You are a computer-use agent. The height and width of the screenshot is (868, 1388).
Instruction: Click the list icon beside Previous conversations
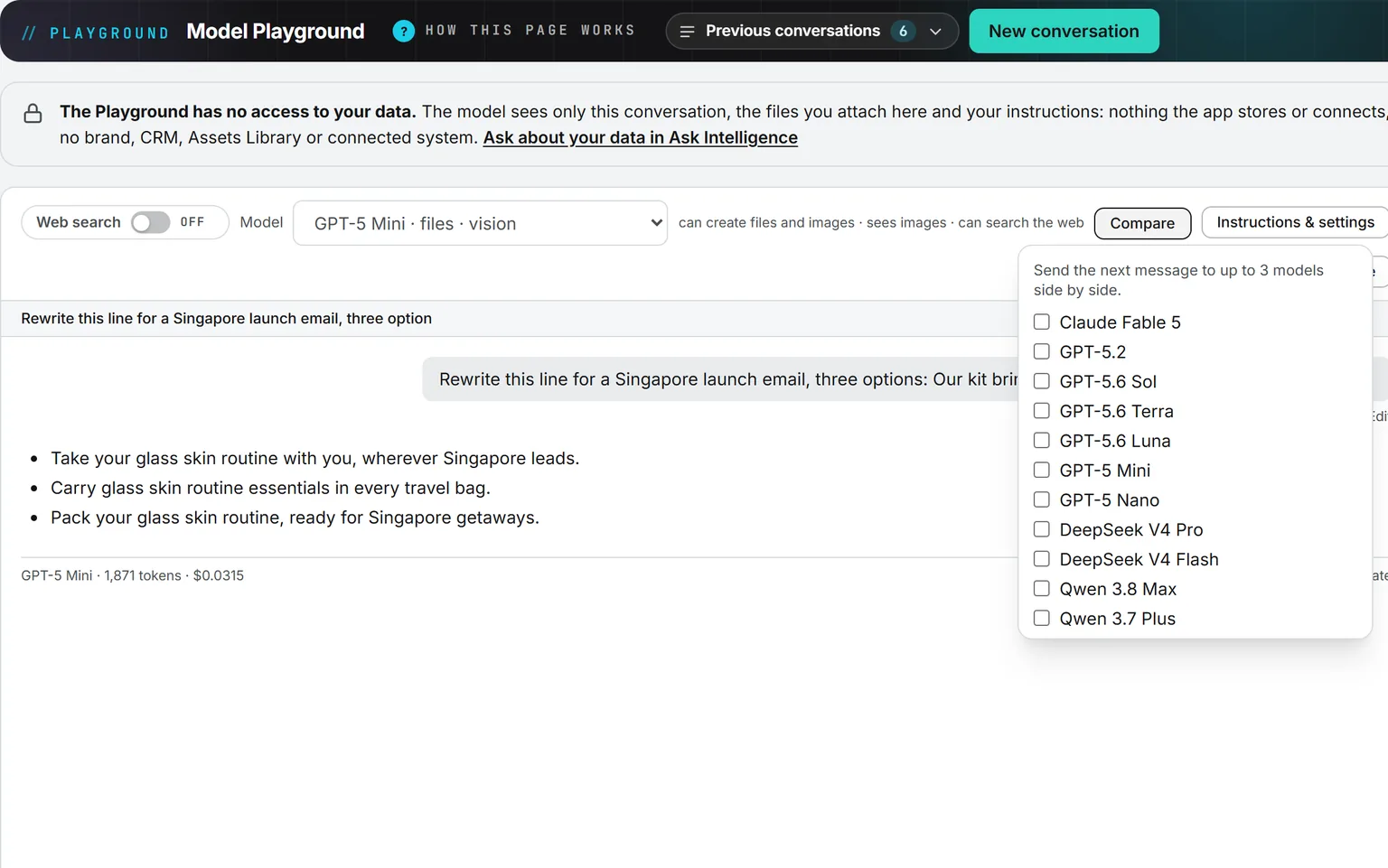[x=687, y=32]
